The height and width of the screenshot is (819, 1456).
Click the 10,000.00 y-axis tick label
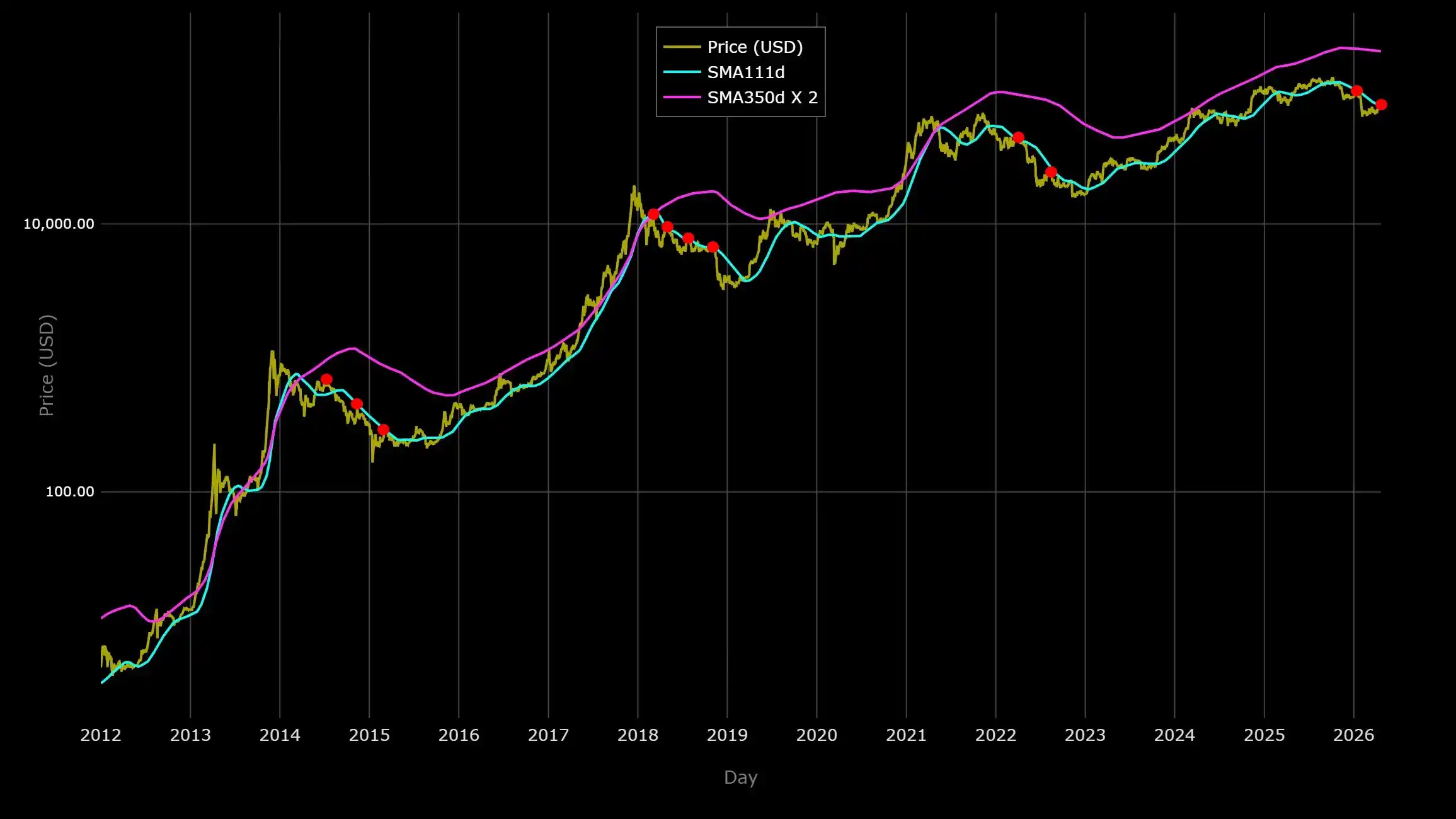click(59, 224)
